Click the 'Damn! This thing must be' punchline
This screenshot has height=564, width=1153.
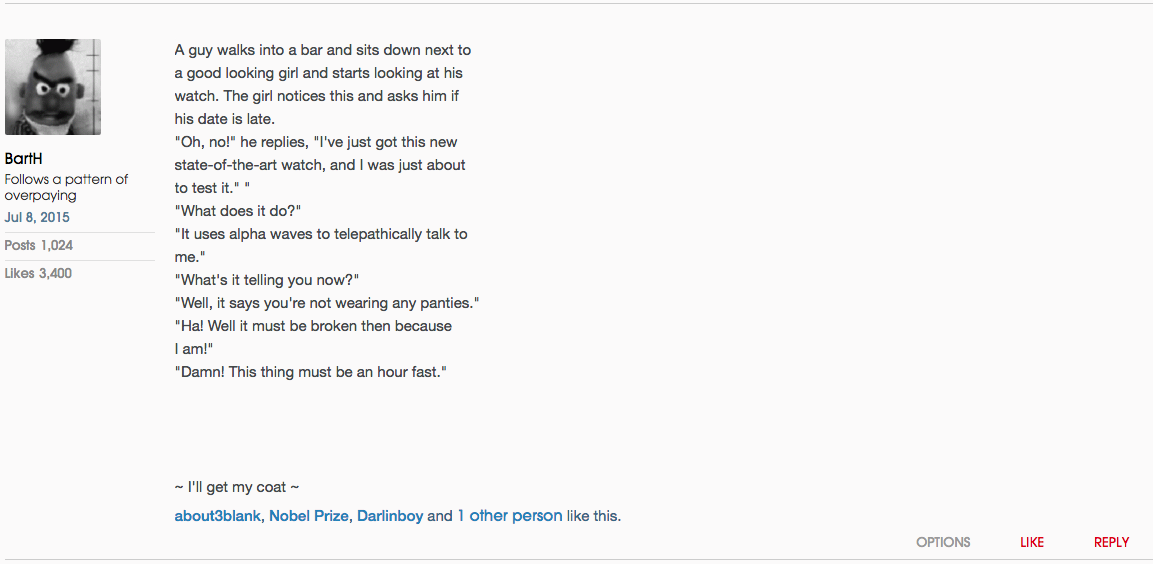pyautogui.click(x=310, y=372)
